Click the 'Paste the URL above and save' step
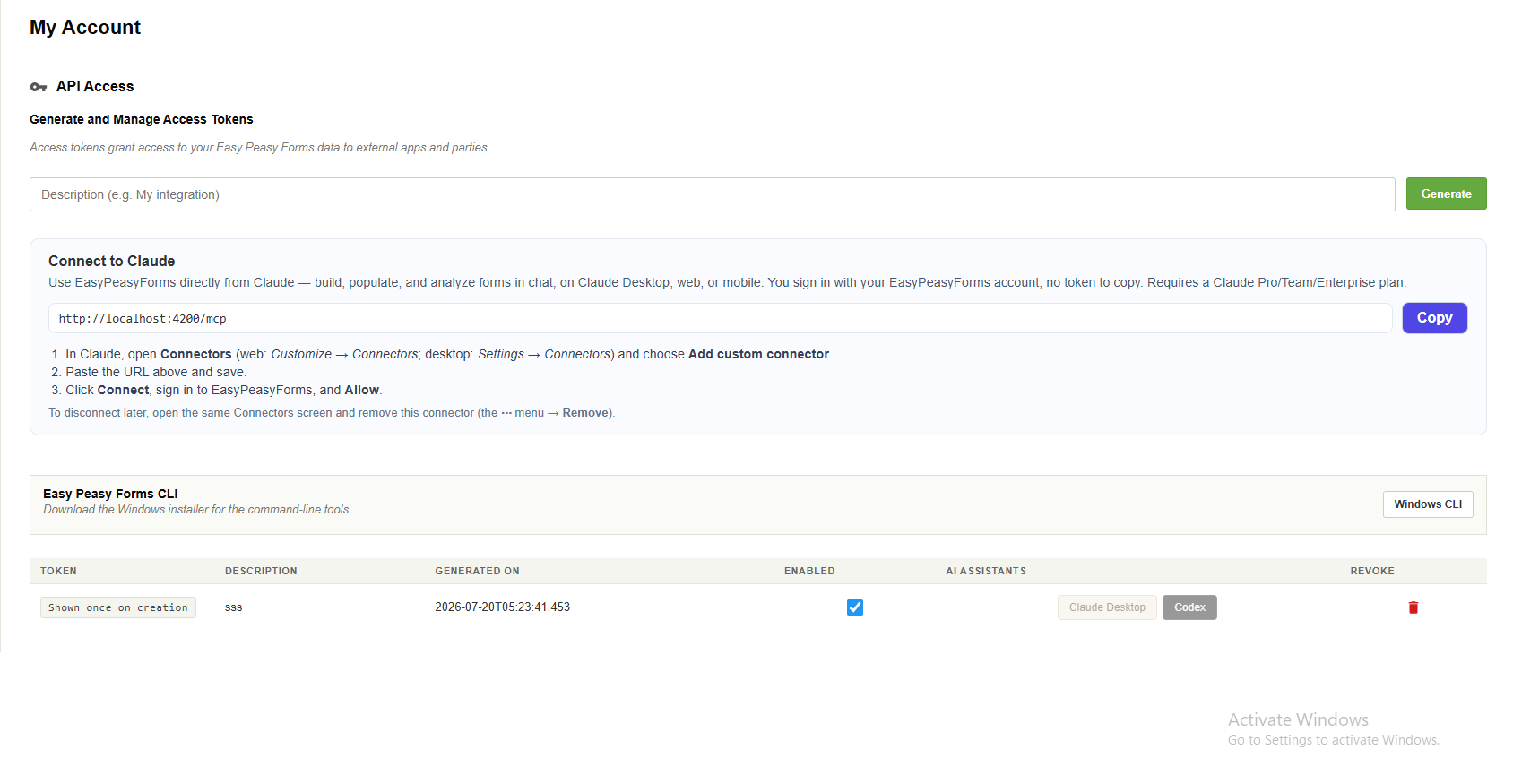Screen dimensions: 1513x784 (155, 372)
